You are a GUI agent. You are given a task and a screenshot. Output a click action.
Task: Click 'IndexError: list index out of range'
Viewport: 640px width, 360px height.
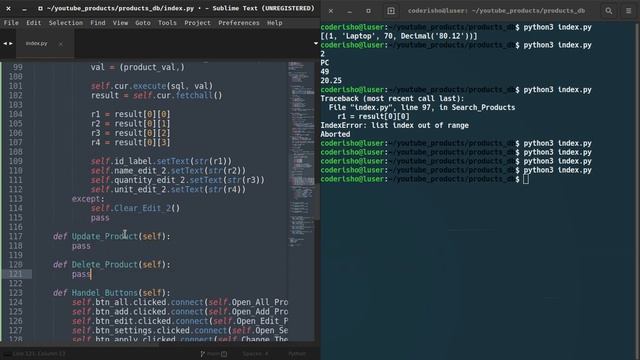pyautogui.click(x=394, y=125)
